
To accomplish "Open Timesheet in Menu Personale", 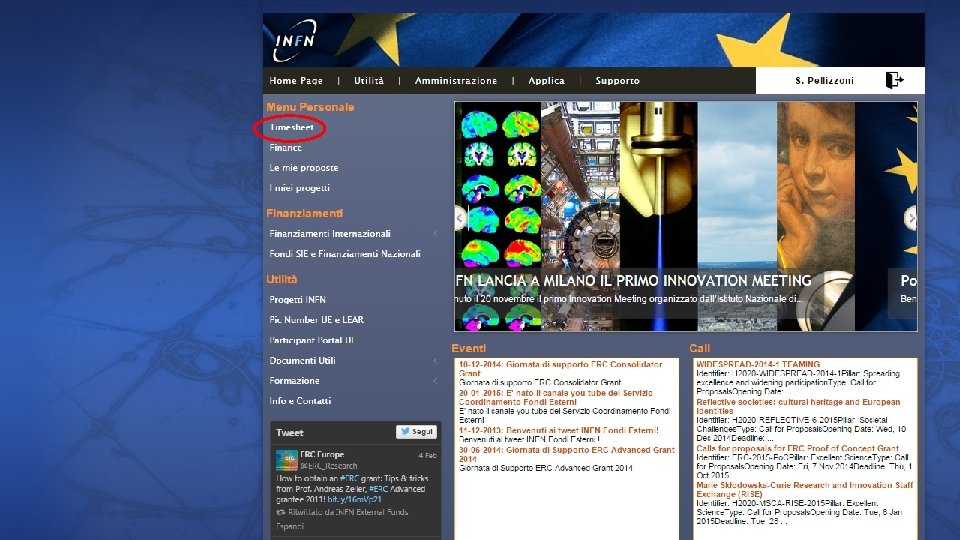I will 291,127.
